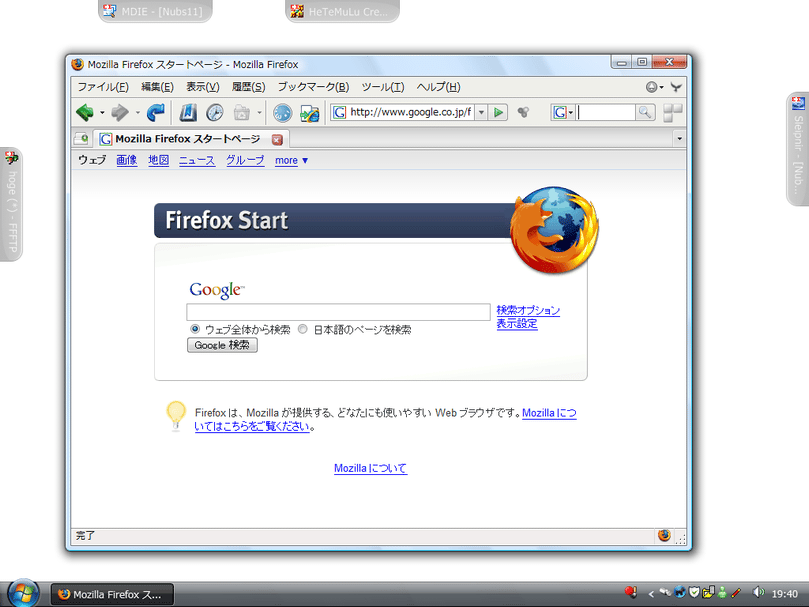The width and height of the screenshot is (809, 607).
Task: Open the 表示設定 link
Action: 517,324
